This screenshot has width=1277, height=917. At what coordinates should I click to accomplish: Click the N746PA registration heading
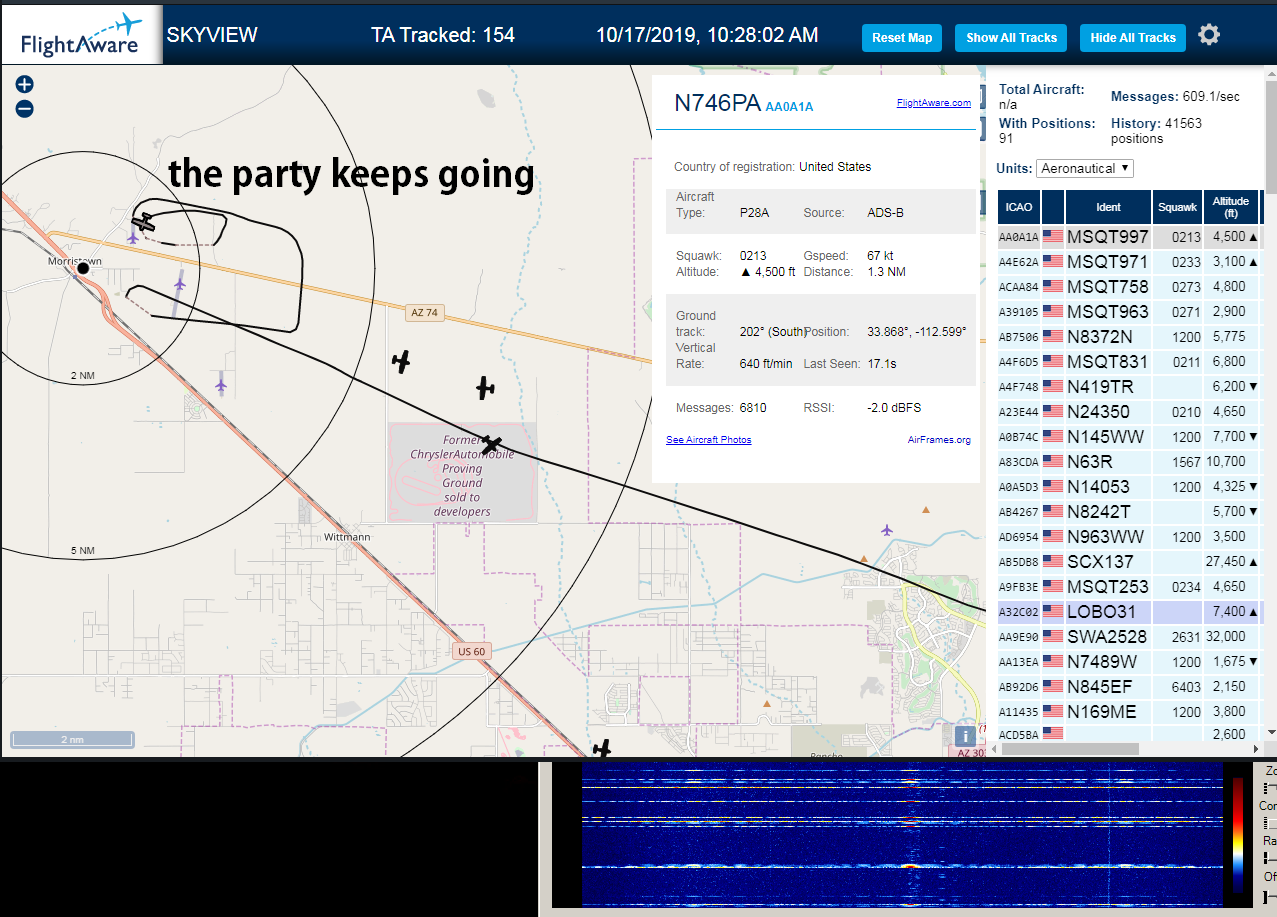[717, 104]
